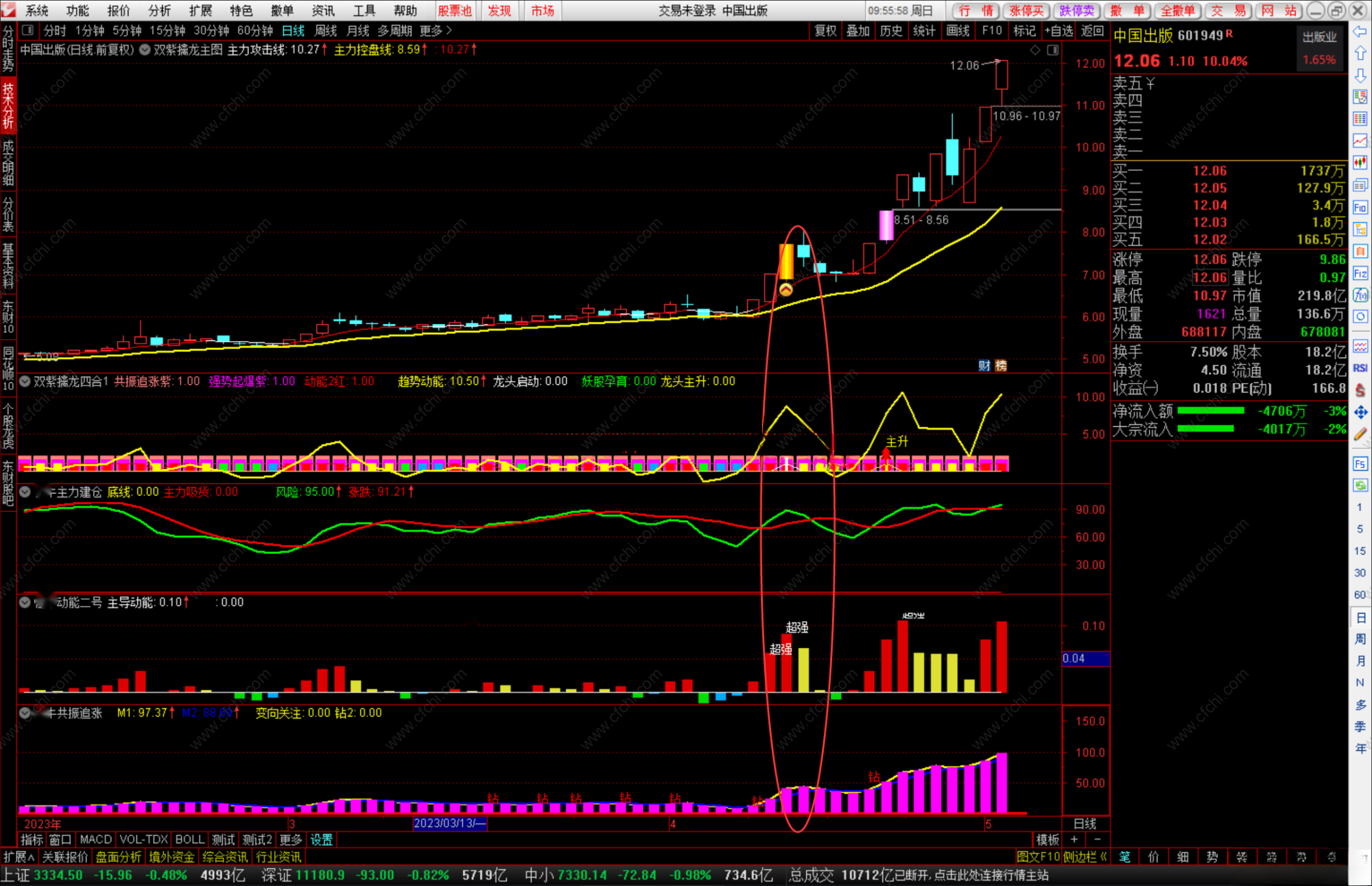1372x886 pixels.
Task: Open the F10 company info sidebar icon
Action: click(1360, 207)
